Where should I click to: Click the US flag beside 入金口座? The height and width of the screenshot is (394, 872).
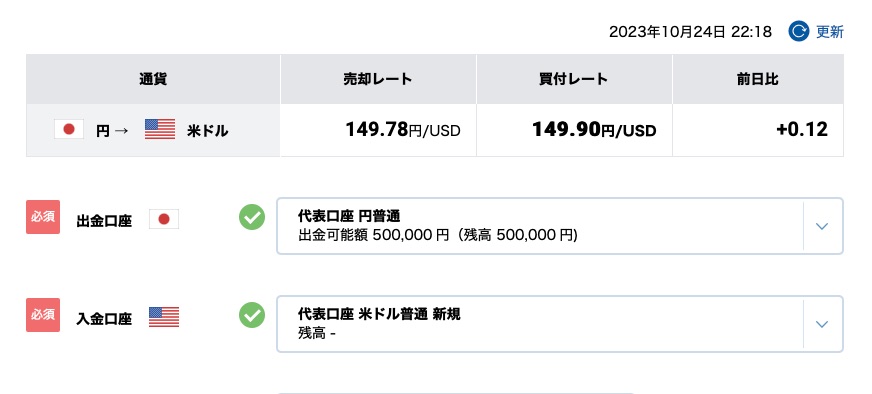(x=164, y=317)
